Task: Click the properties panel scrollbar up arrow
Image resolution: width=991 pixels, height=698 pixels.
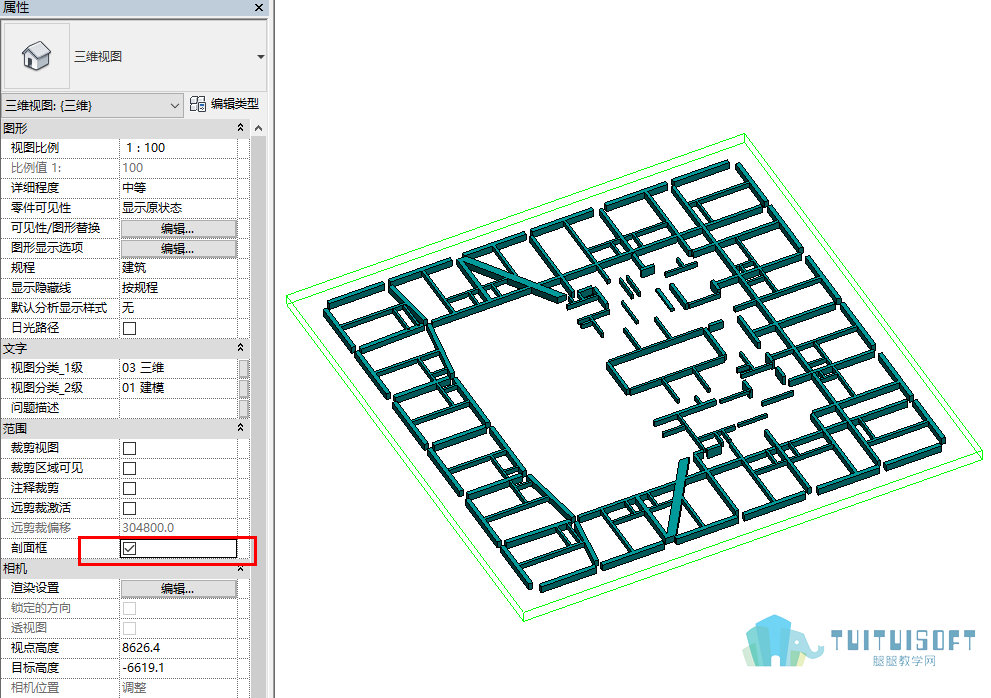Action: 258,128
